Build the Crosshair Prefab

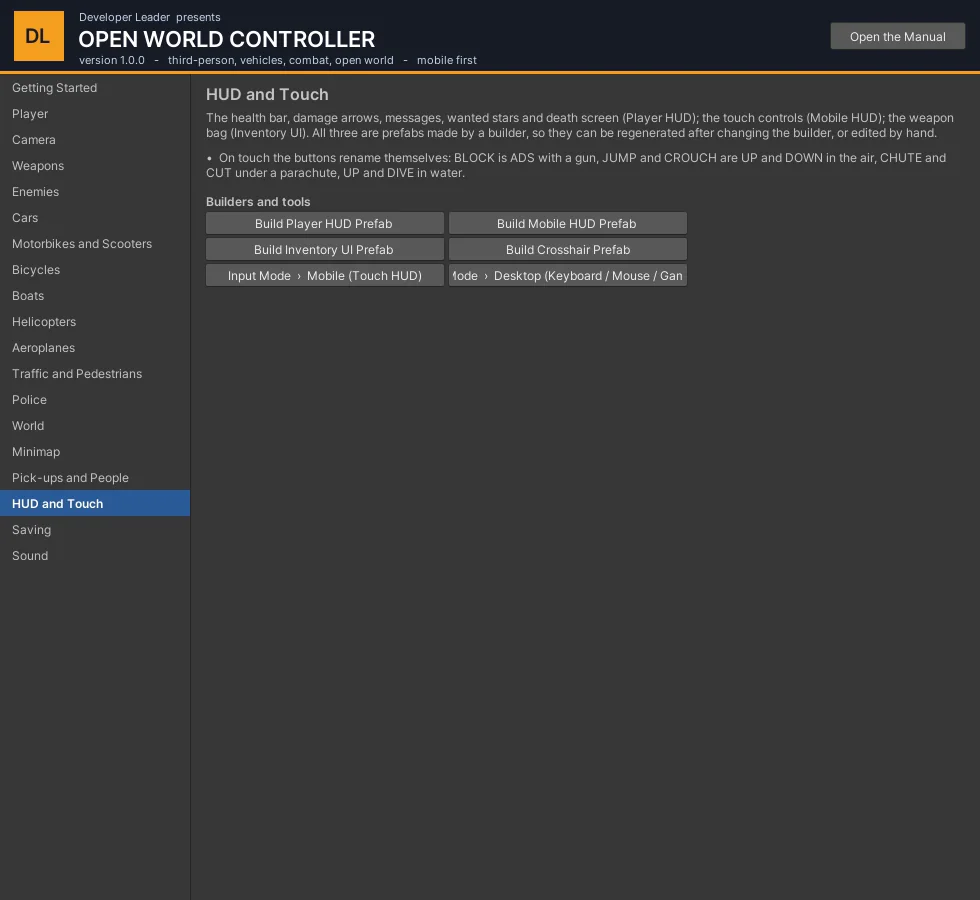[568, 249]
